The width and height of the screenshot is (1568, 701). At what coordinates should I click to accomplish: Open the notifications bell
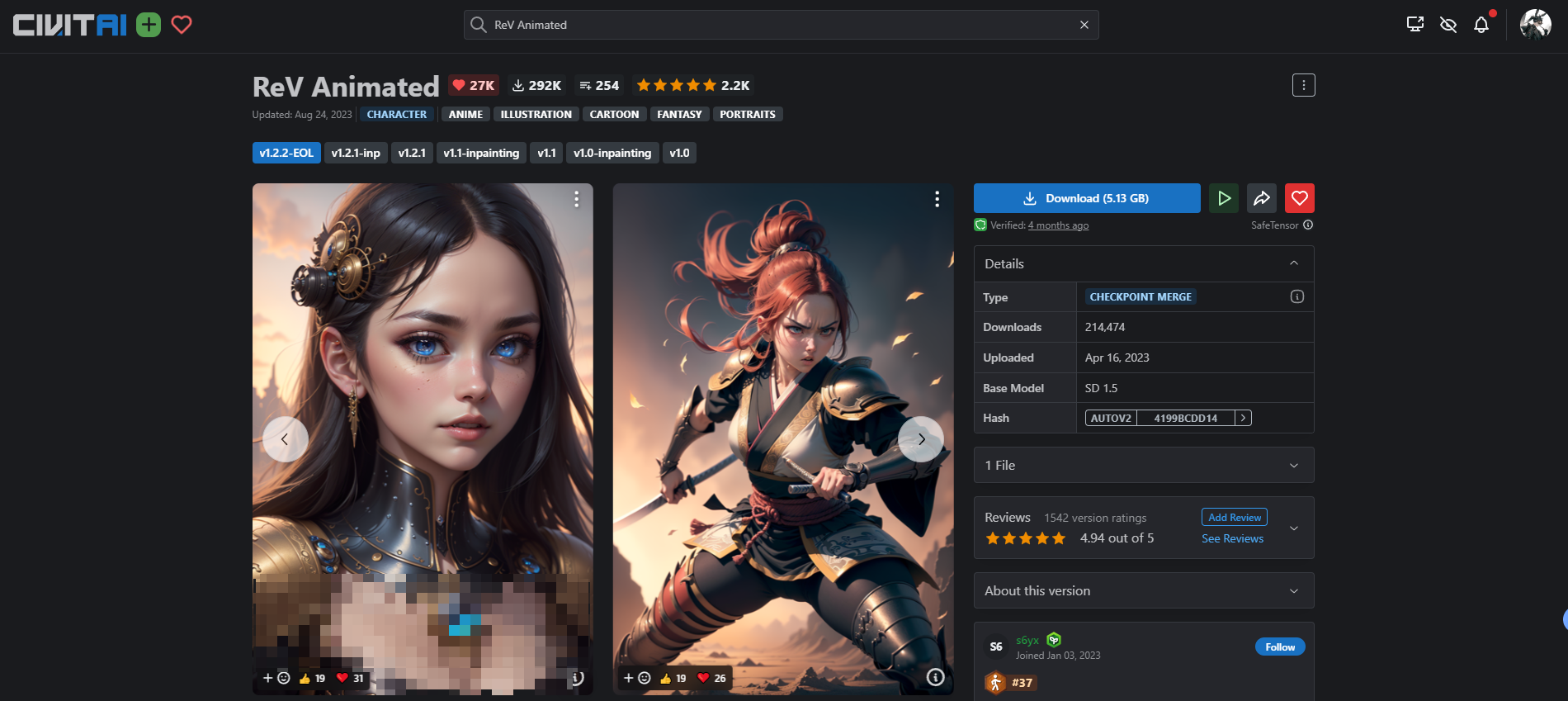1481,25
